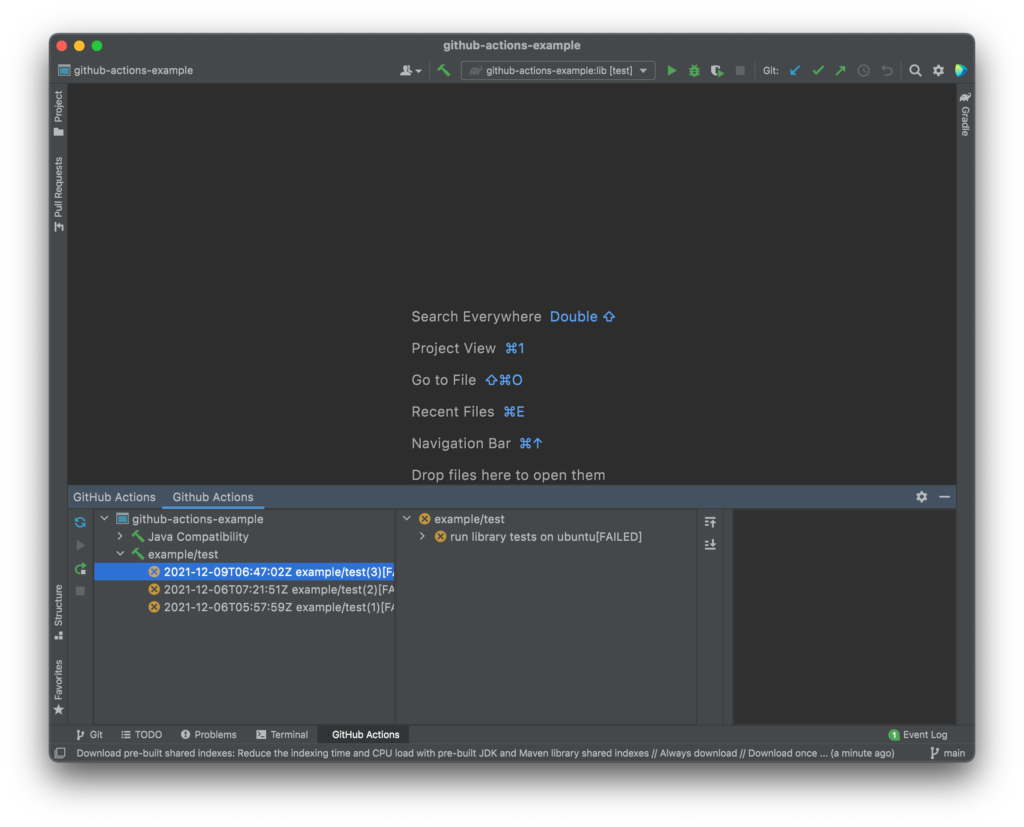1024x827 pixels.
Task: Click the main branch status widget
Action: [947, 753]
